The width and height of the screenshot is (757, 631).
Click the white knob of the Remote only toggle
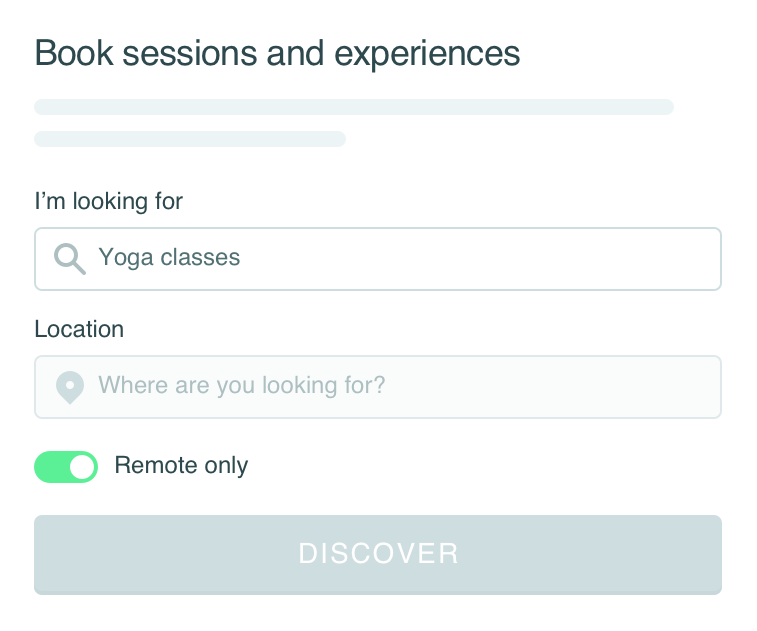click(x=82, y=466)
